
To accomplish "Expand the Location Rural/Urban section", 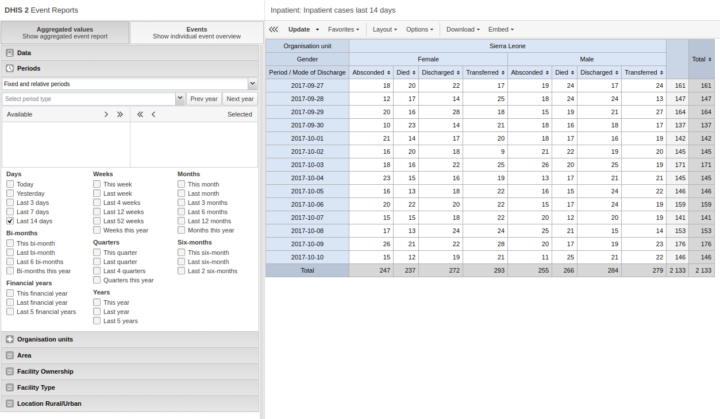I will pyautogui.click(x=130, y=404).
